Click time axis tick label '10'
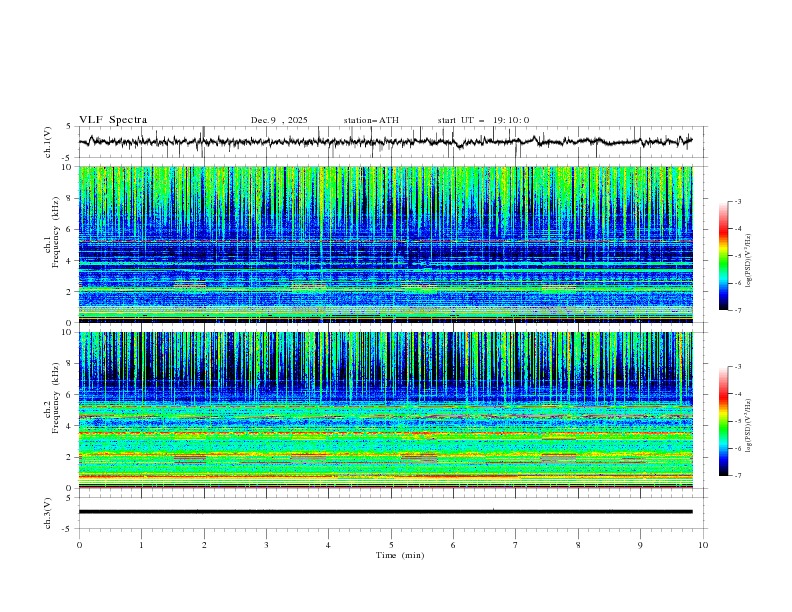The height and width of the screenshot is (612, 792). (703, 545)
